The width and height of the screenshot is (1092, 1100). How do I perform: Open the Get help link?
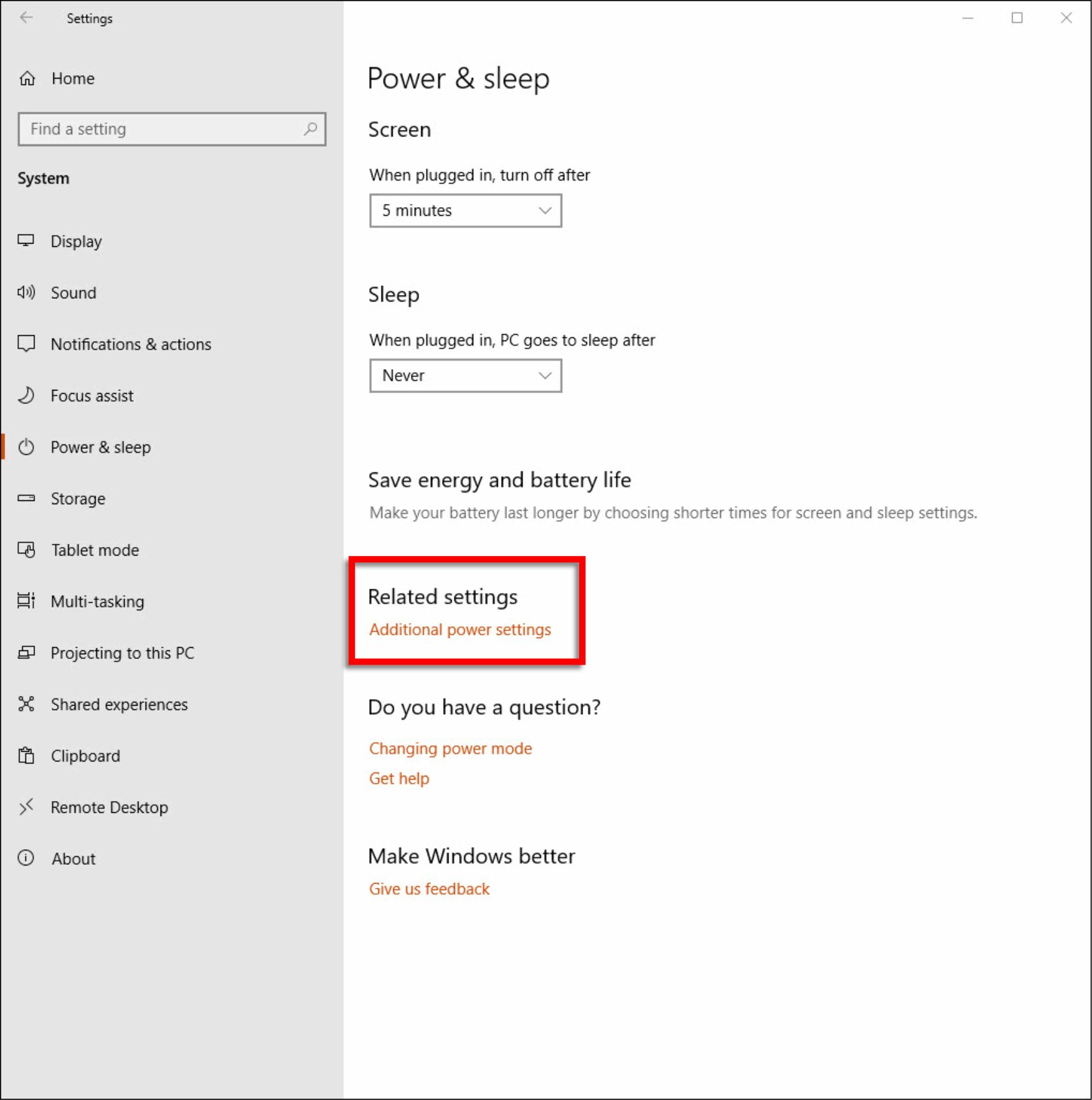(399, 778)
